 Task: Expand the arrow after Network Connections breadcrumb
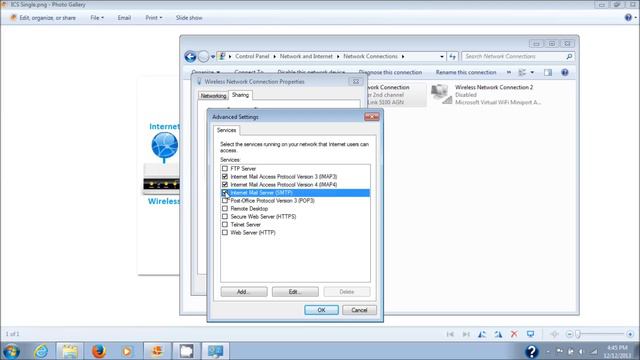[403, 56]
